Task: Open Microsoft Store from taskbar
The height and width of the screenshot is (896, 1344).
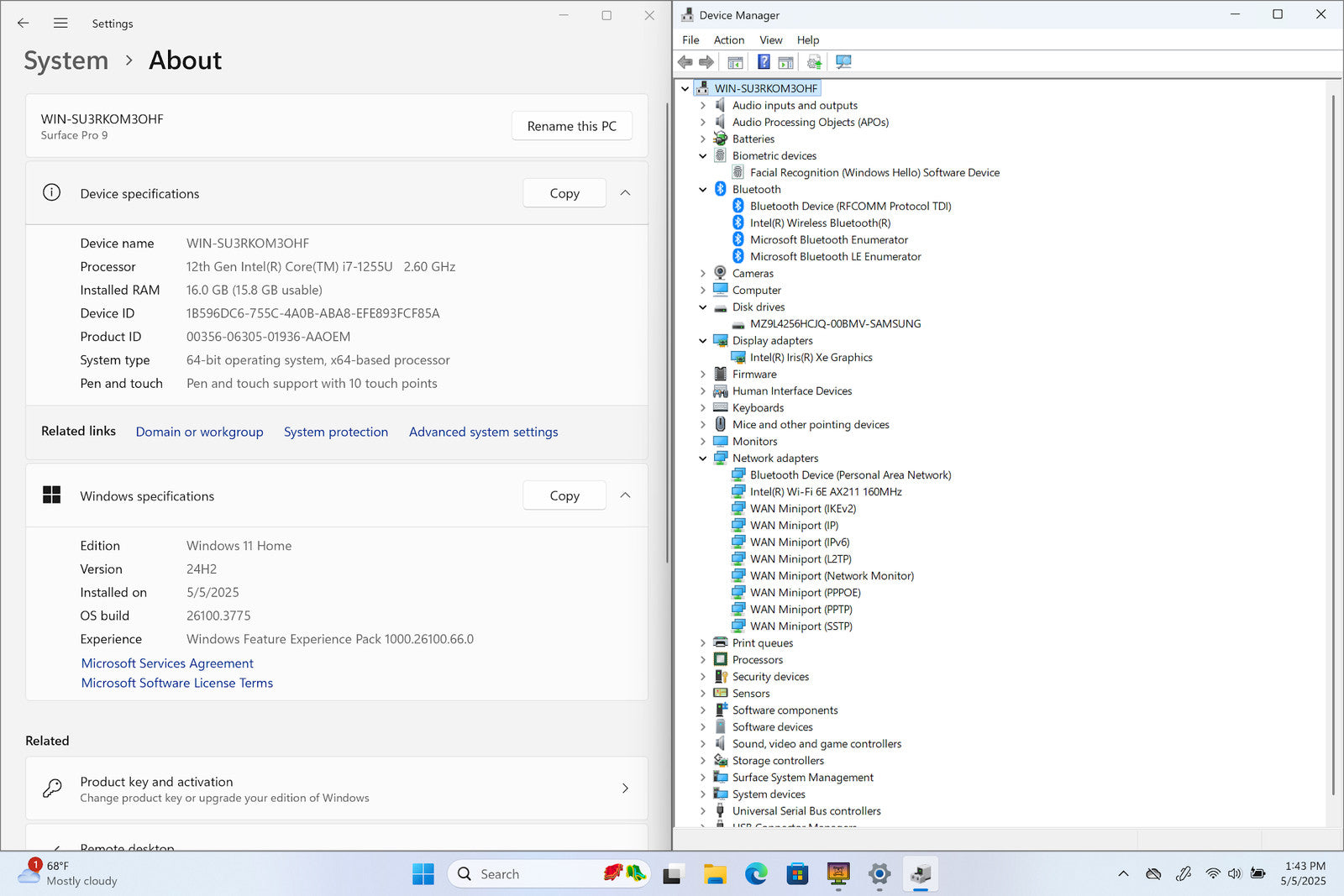Action: (797, 874)
